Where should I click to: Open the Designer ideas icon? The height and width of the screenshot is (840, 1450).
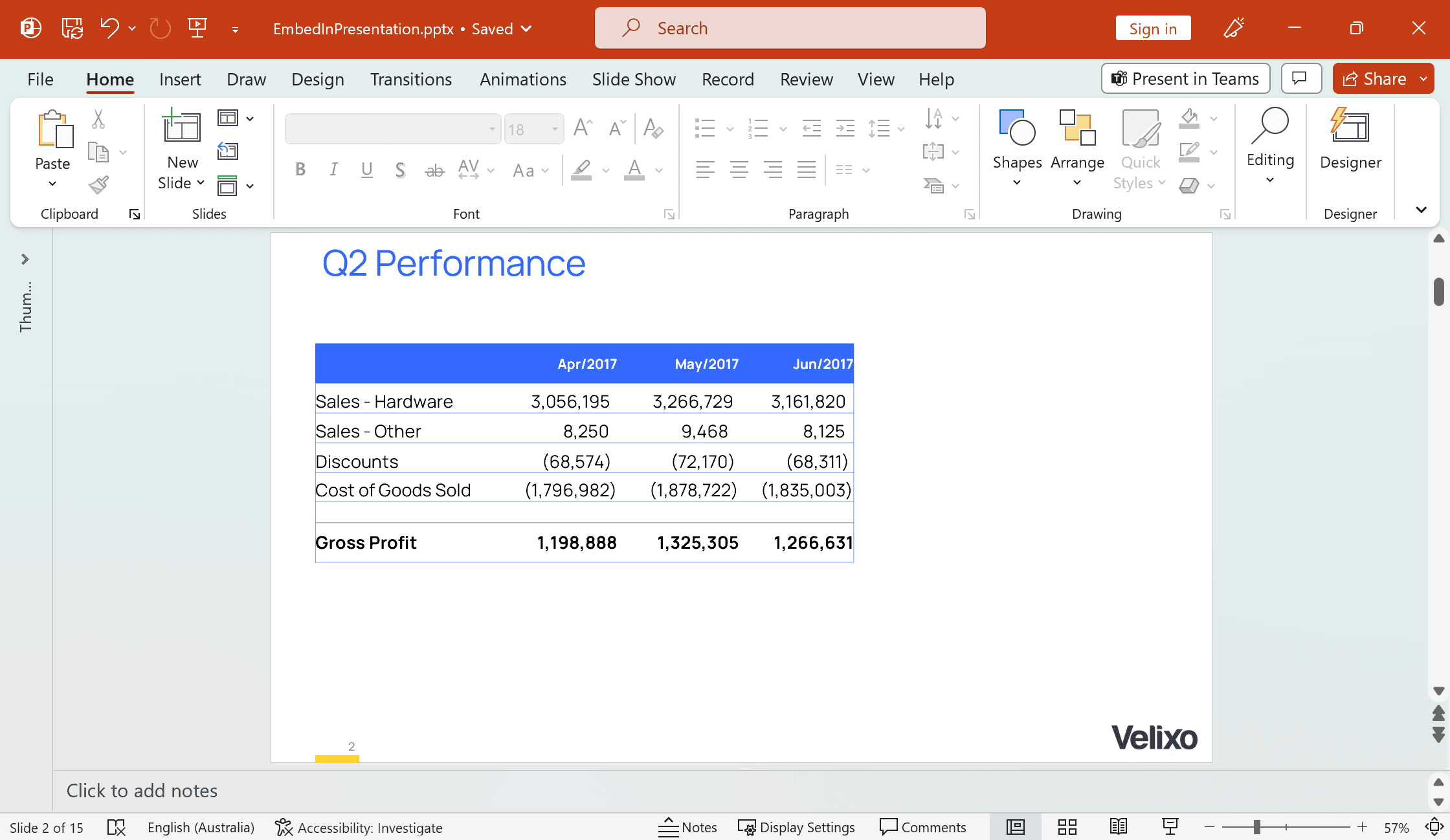coord(1350,126)
